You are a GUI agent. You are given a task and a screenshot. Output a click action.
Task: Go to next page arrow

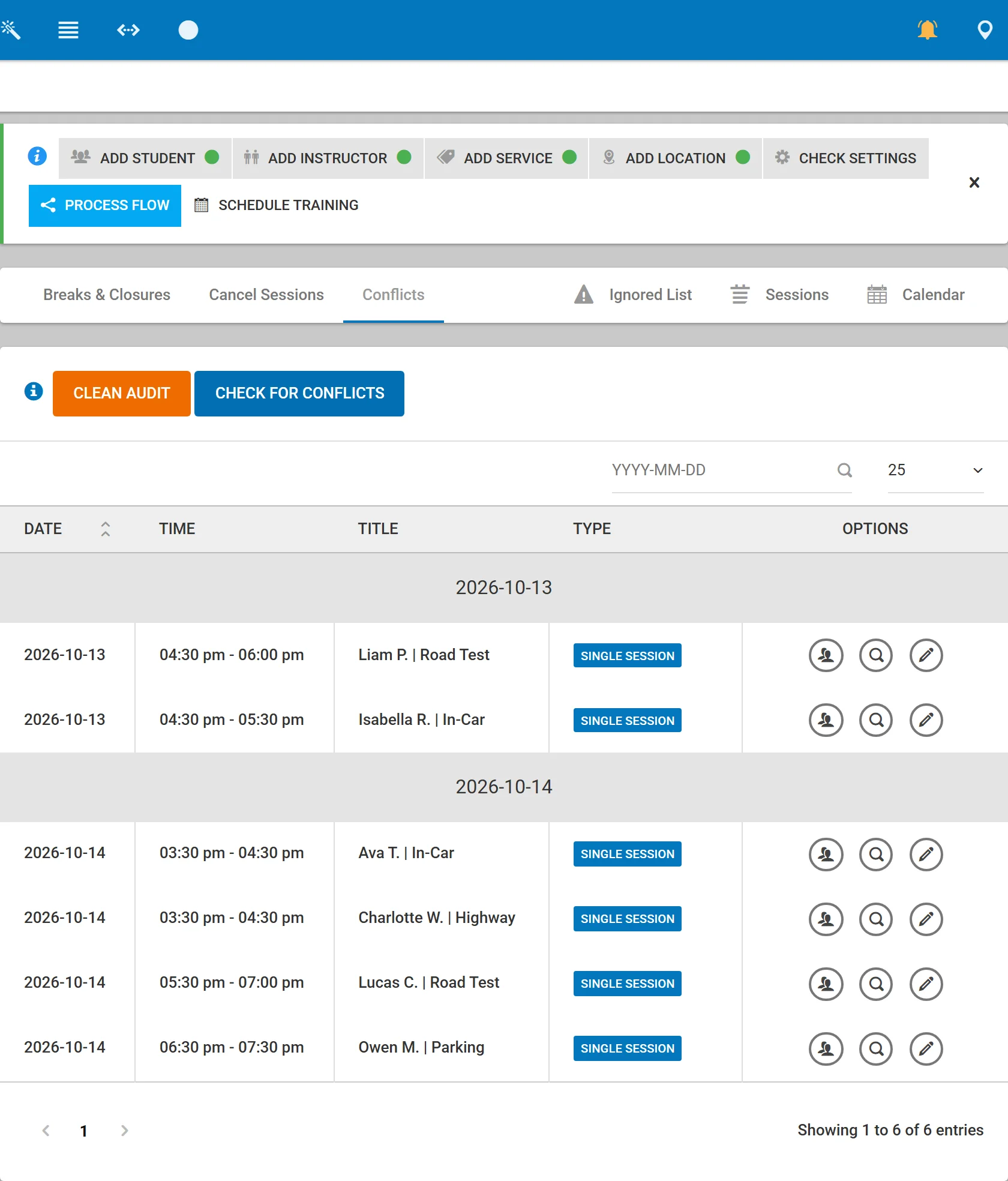124,1131
